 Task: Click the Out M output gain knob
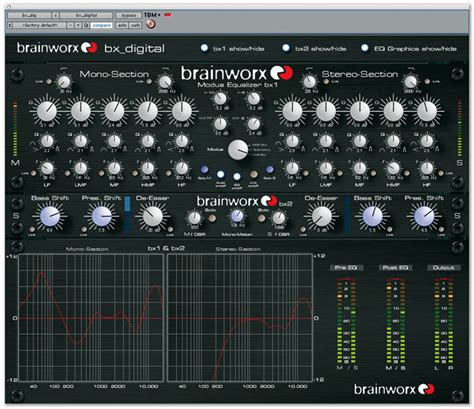pos(220,124)
